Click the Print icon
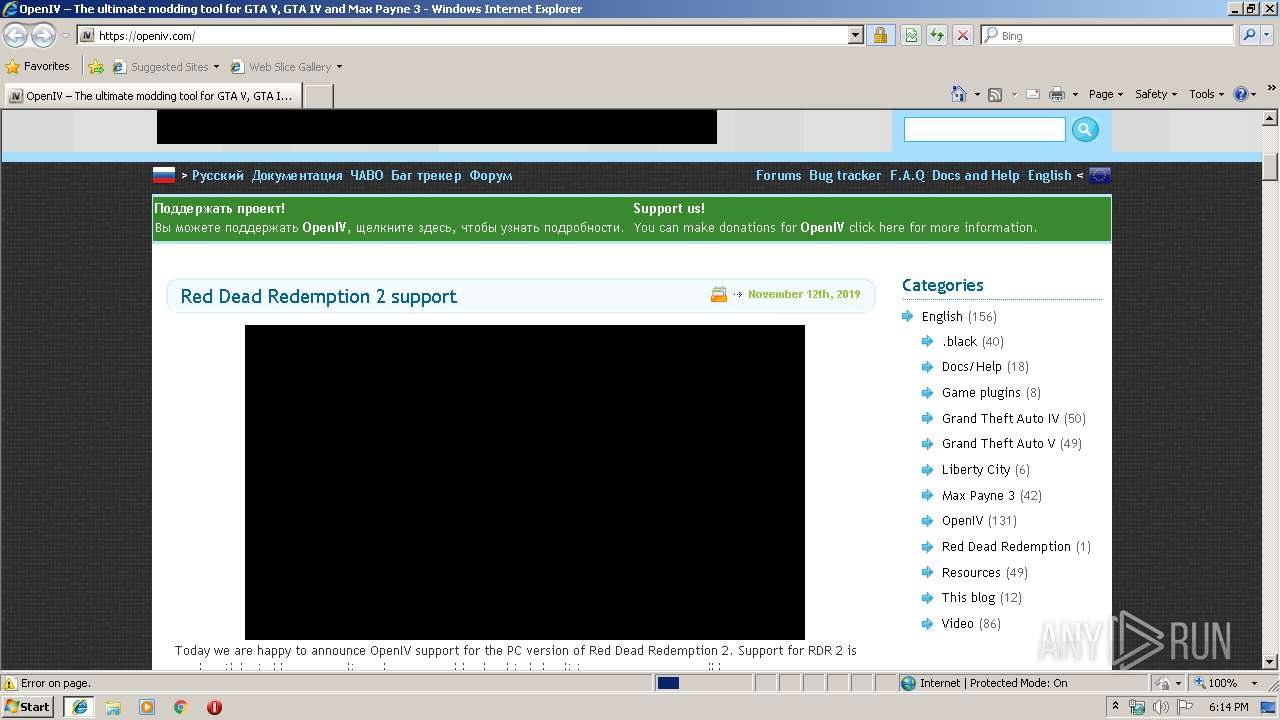Viewport: 1280px width, 720px height. point(1057,94)
